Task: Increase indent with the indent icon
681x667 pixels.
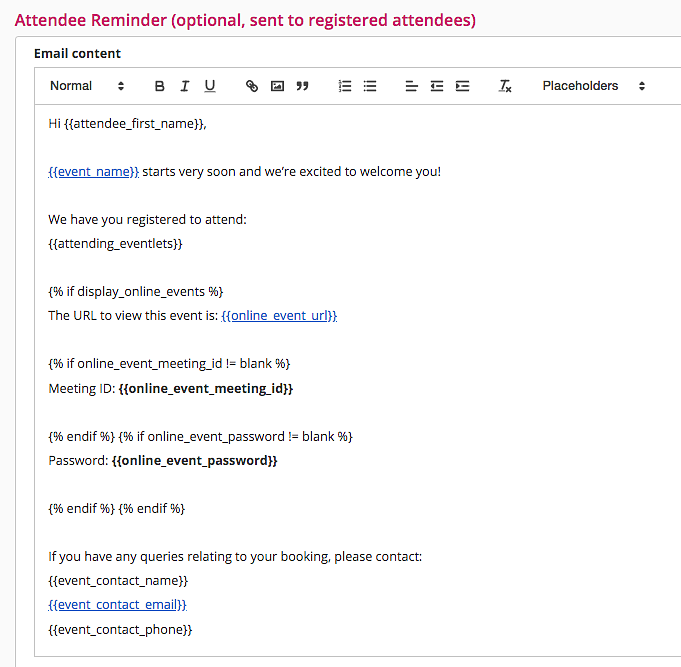Action: point(462,86)
